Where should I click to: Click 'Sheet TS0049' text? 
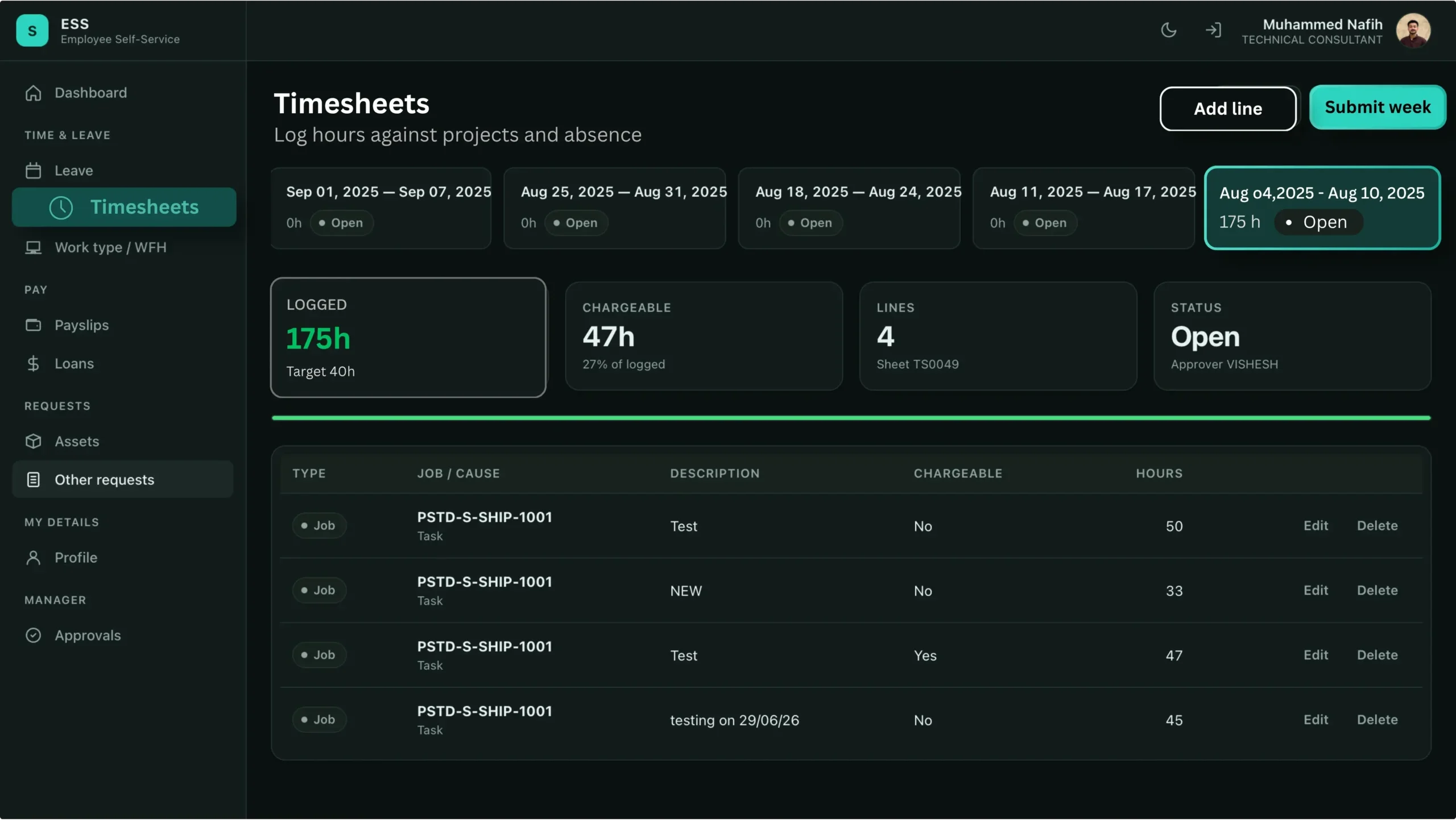coord(917,364)
